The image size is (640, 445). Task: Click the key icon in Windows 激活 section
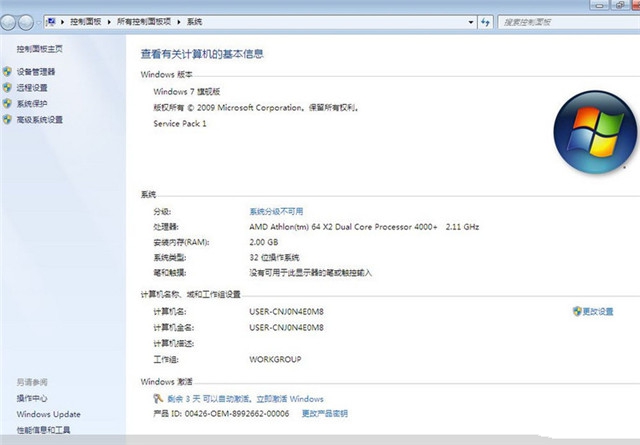click(159, 399)
